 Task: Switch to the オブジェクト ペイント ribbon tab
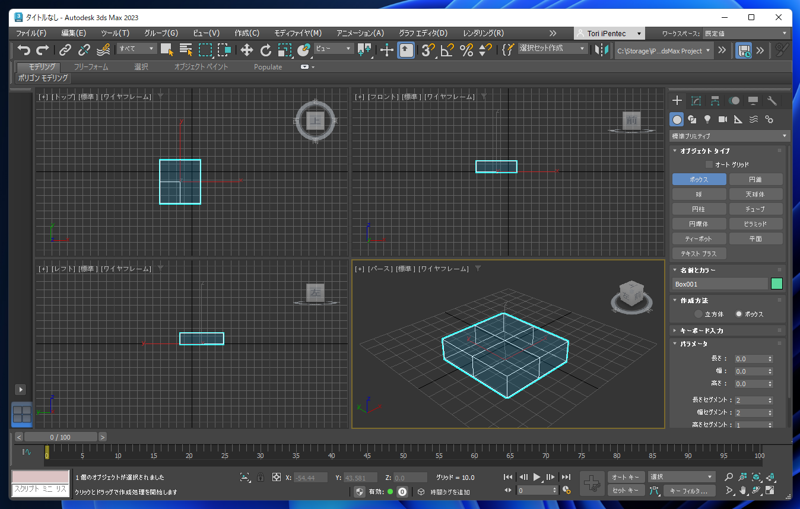tap(201, 67)
